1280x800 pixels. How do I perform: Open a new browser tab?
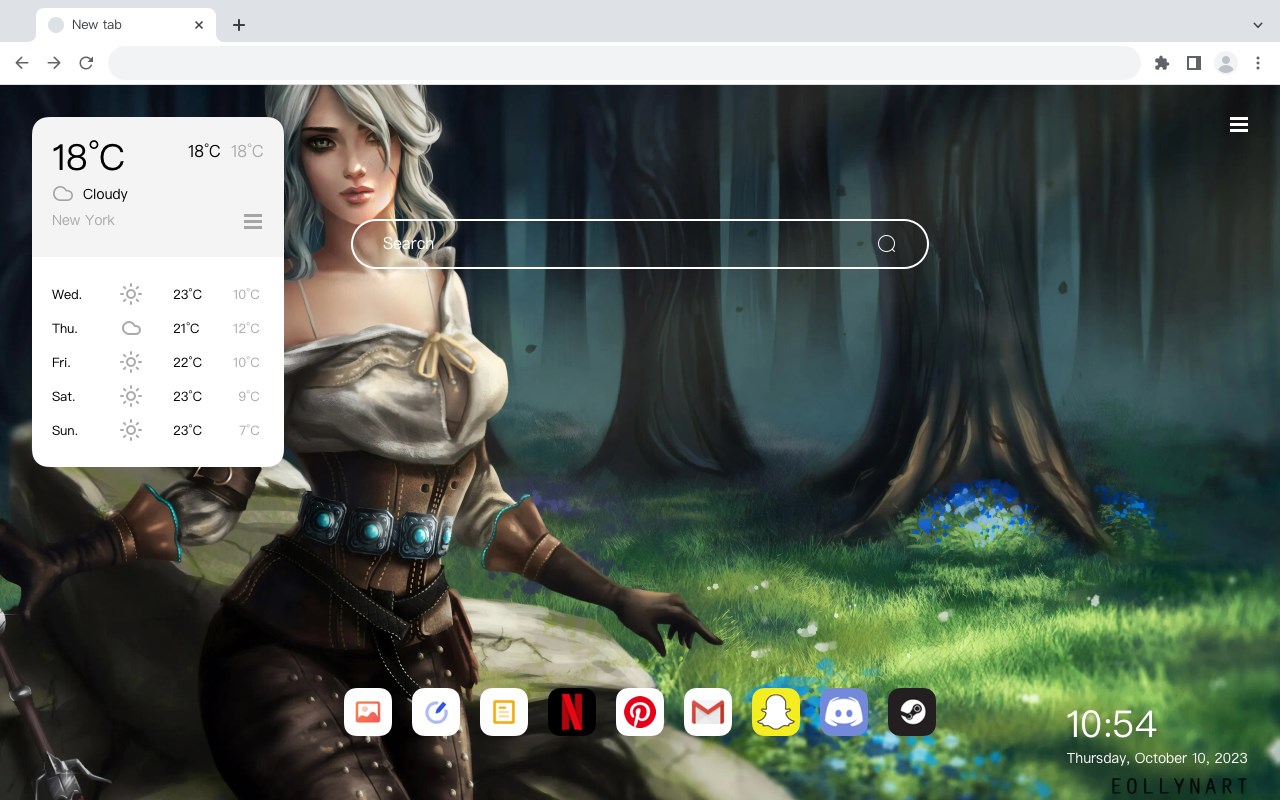(x=238, y=25)
